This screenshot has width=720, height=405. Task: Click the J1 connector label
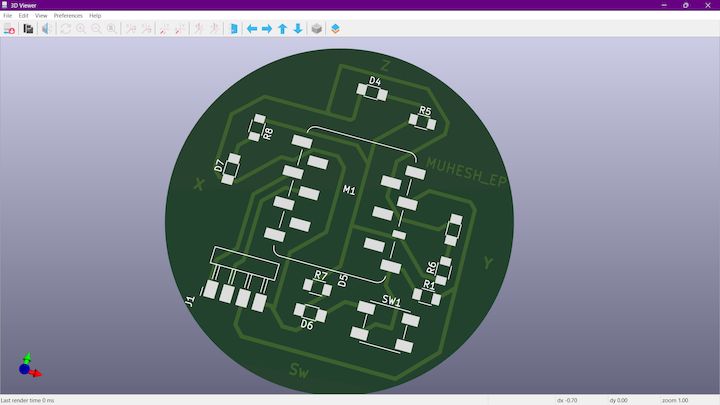[190, 301]
